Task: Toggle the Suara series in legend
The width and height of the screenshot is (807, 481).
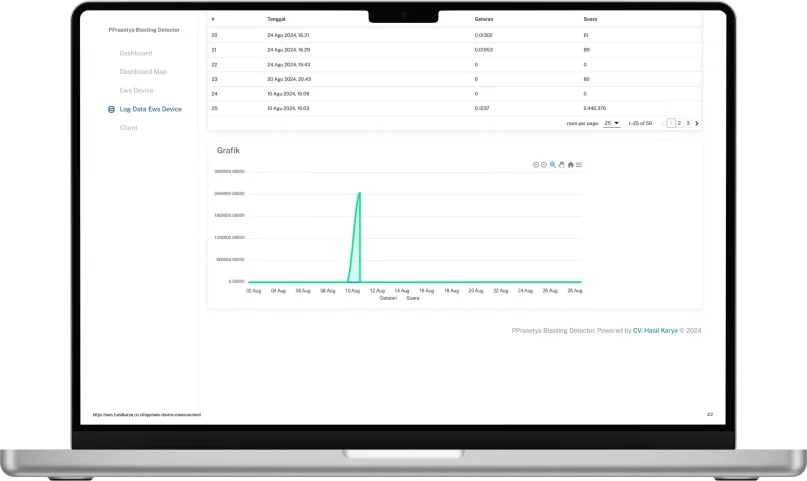Action: pyautogui.click(x=412, y=297)
